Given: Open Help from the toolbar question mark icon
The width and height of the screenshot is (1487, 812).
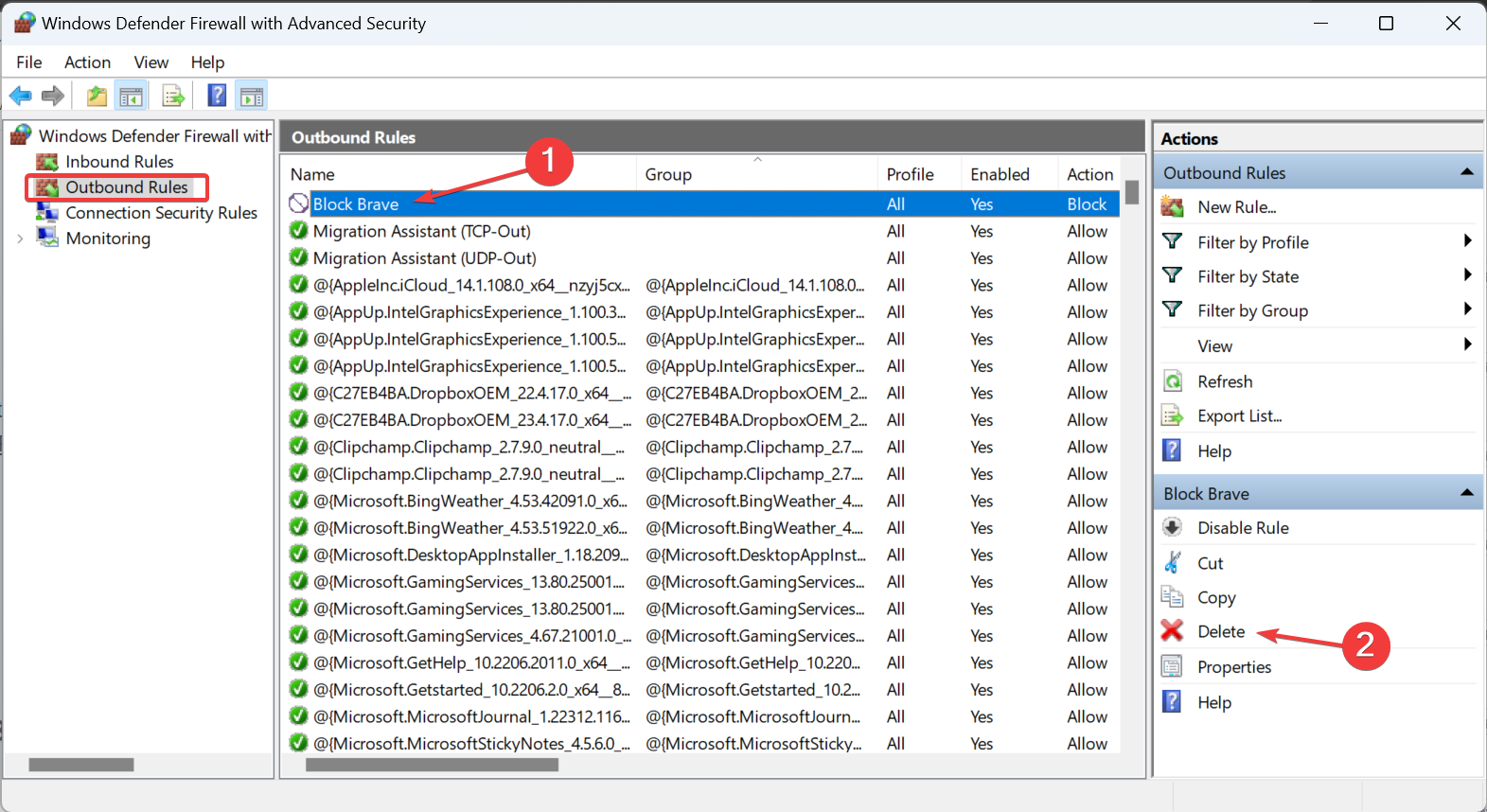Looking at the screenshot, I should coord(217,96).
